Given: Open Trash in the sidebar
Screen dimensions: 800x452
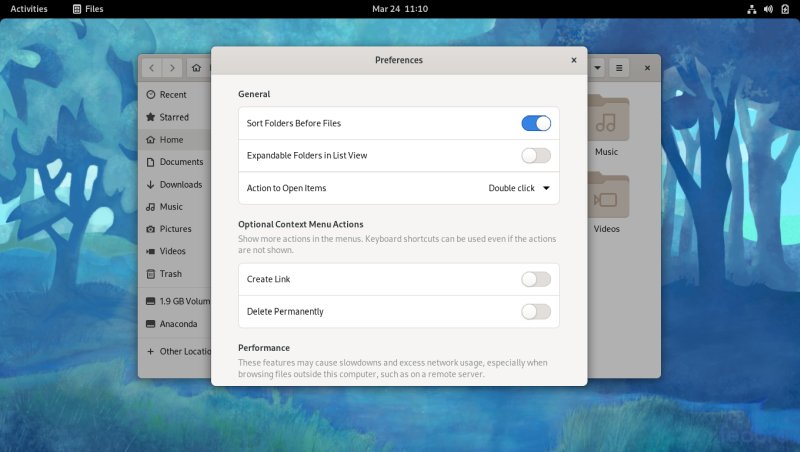Looking at the screenshot, I should pos(174,273).
